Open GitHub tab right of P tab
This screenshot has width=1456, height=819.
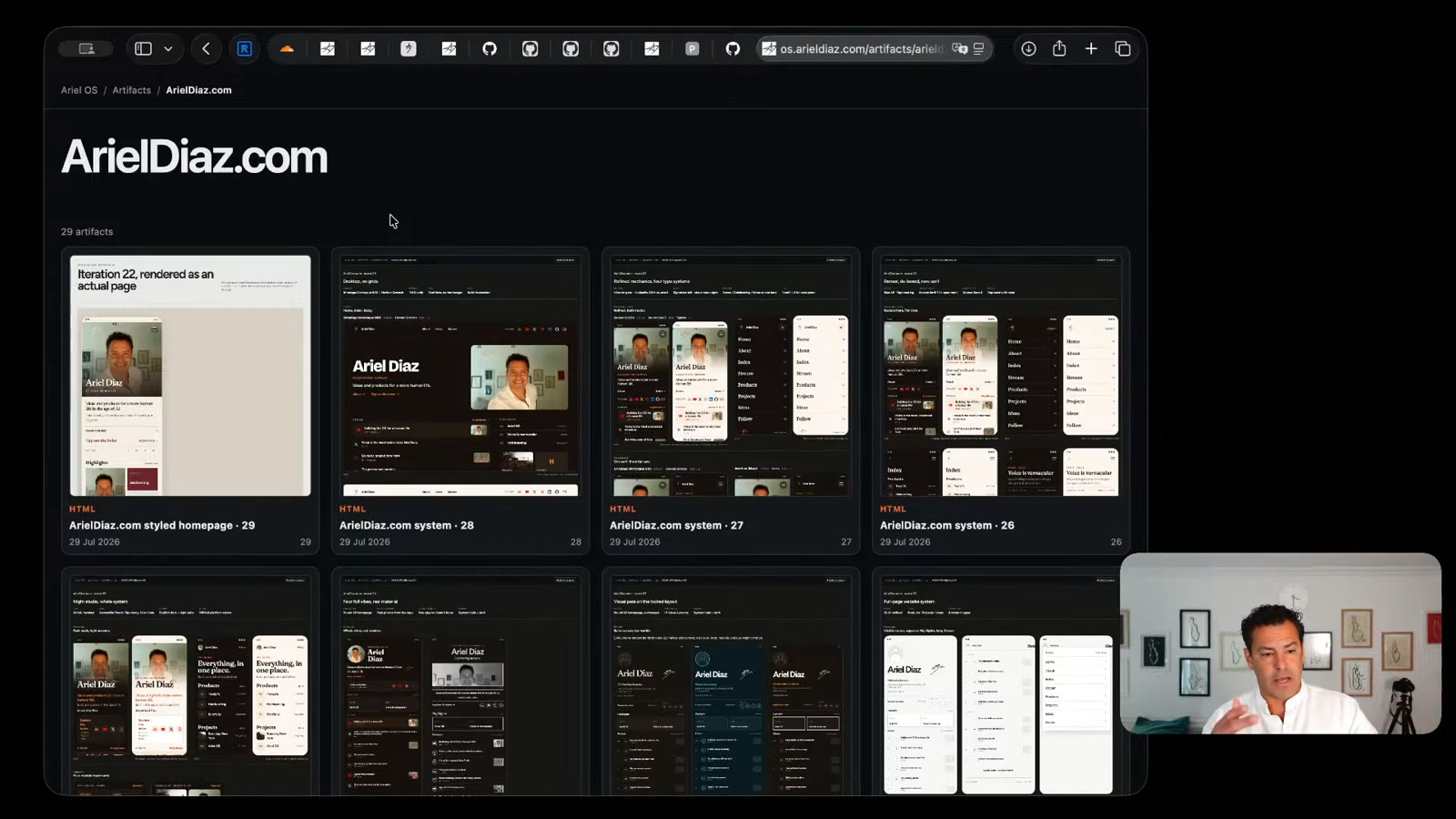click(x=733, y=49)
